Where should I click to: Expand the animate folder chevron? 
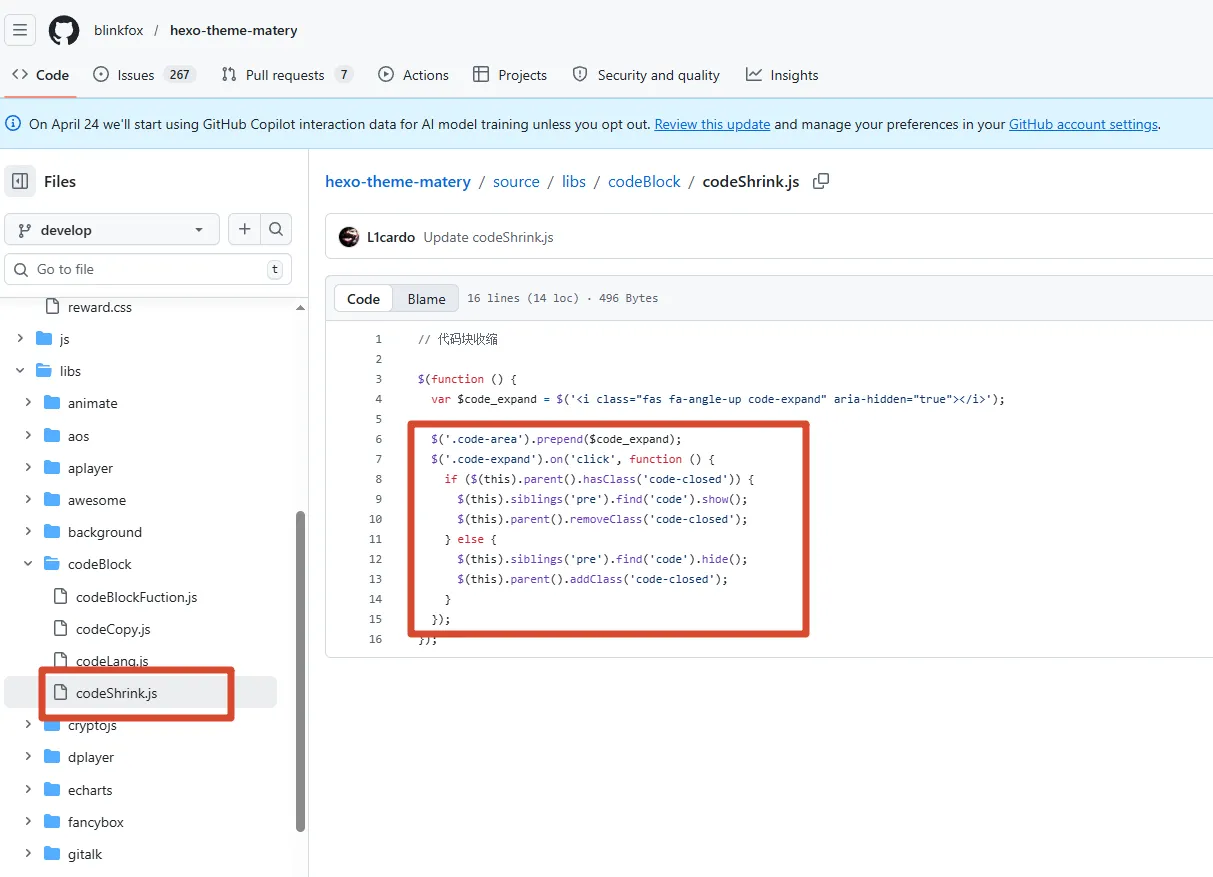28,403
